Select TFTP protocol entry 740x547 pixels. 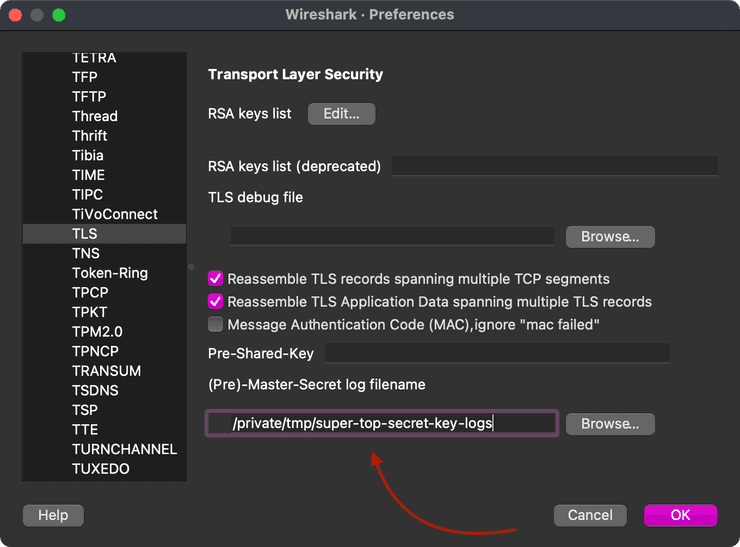(x=104, y=97)
